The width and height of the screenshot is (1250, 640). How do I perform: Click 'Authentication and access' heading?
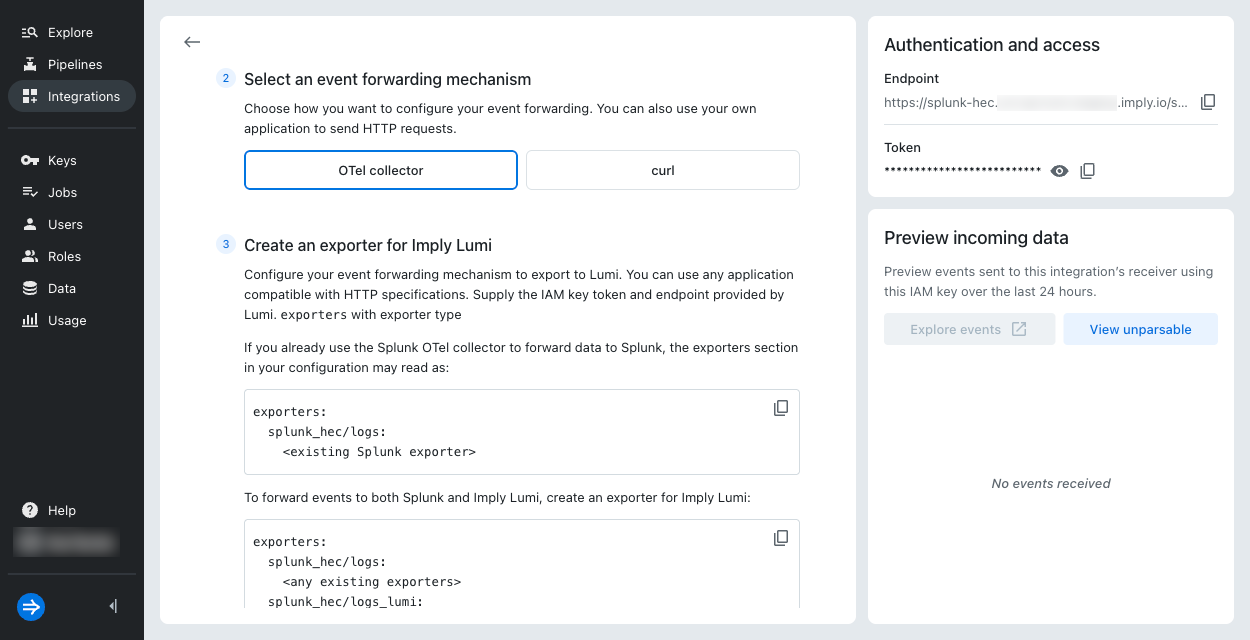[x=992, y=45]
